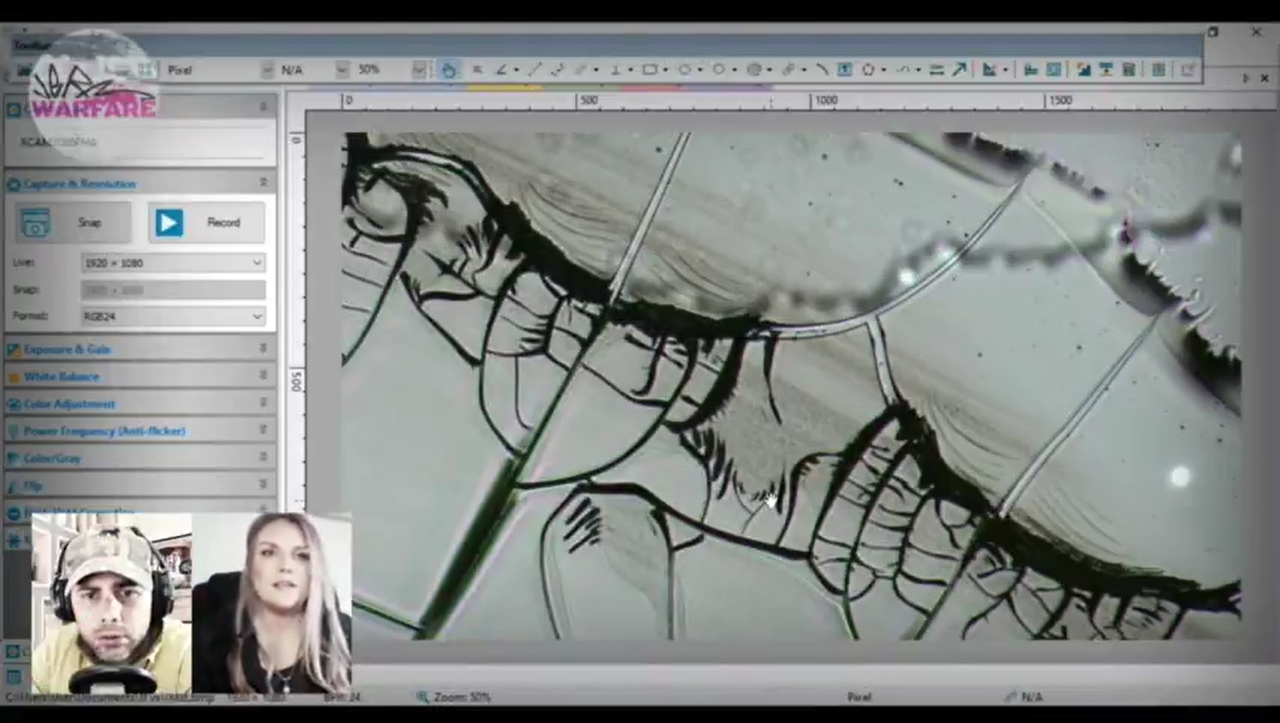This screenshot has height=723, width=1280.
Task: Click the Capture & Resolution panel icon
Action: [x=14, y=184]
